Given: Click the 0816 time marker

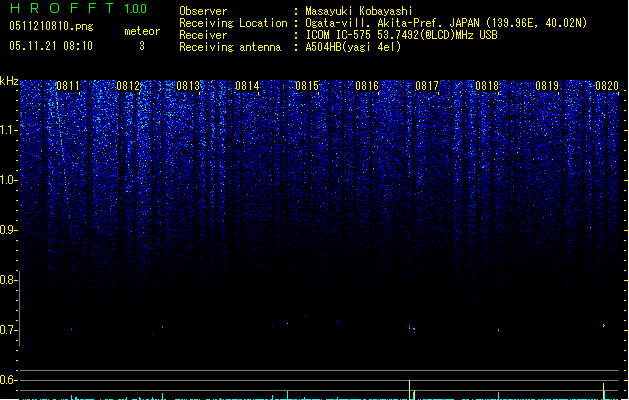Looking at the screenshot, I should tap(367, 86).
